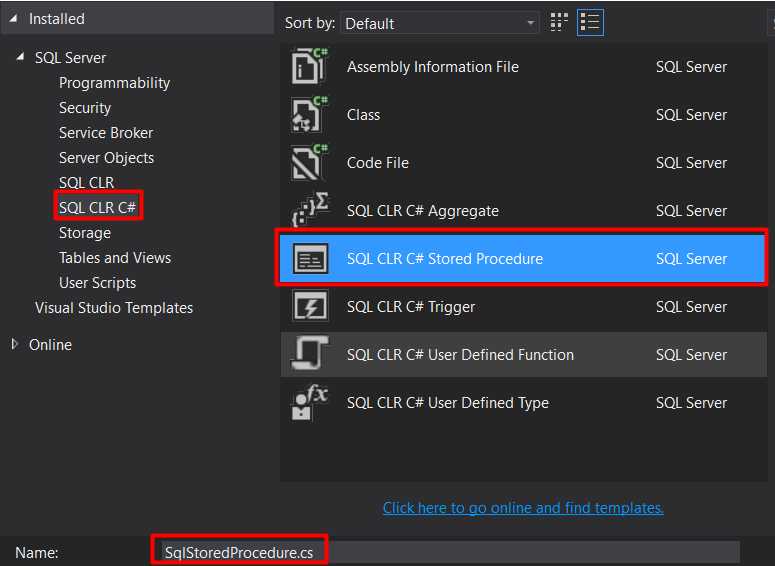Select Service Broker category
Screen dimensions: 775x566
point(106,132)
